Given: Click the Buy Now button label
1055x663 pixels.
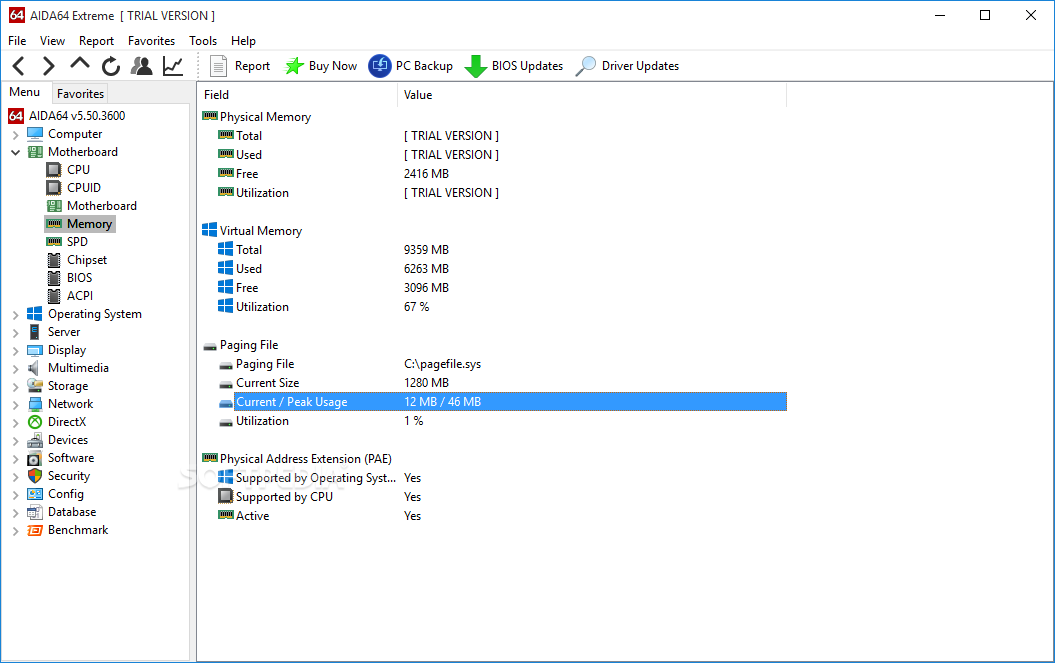Looking at the screenshot, I should (332, 66).
